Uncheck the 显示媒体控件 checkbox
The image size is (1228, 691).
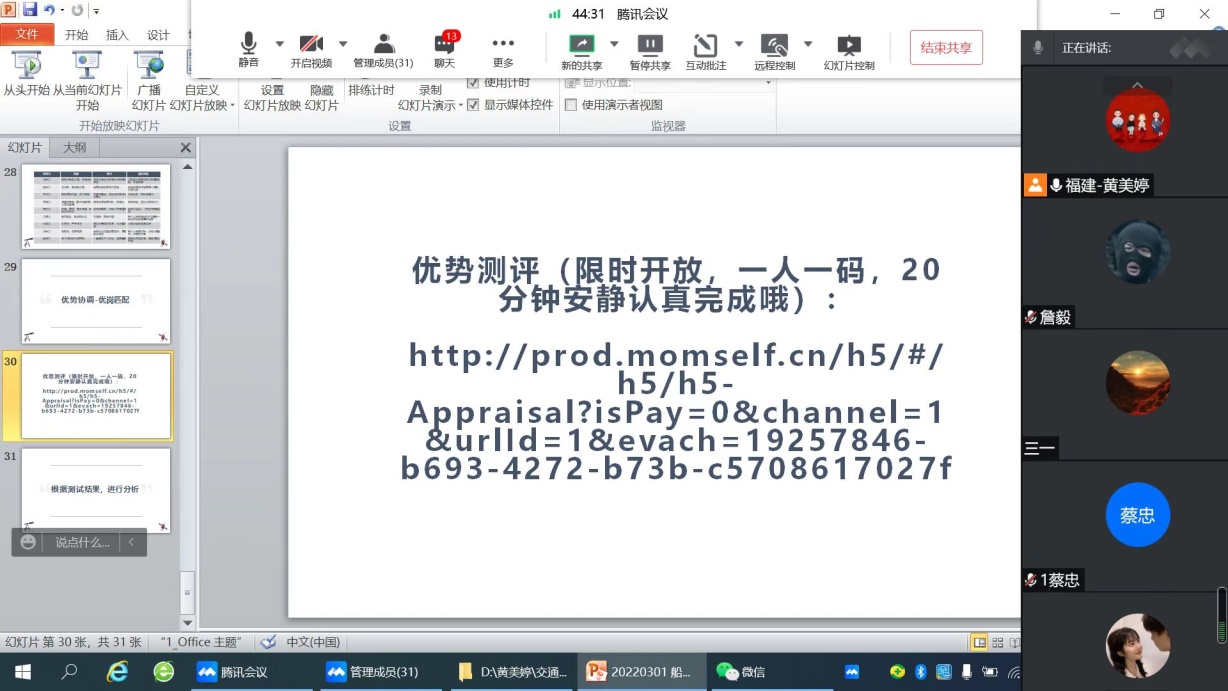click(473, 105)
